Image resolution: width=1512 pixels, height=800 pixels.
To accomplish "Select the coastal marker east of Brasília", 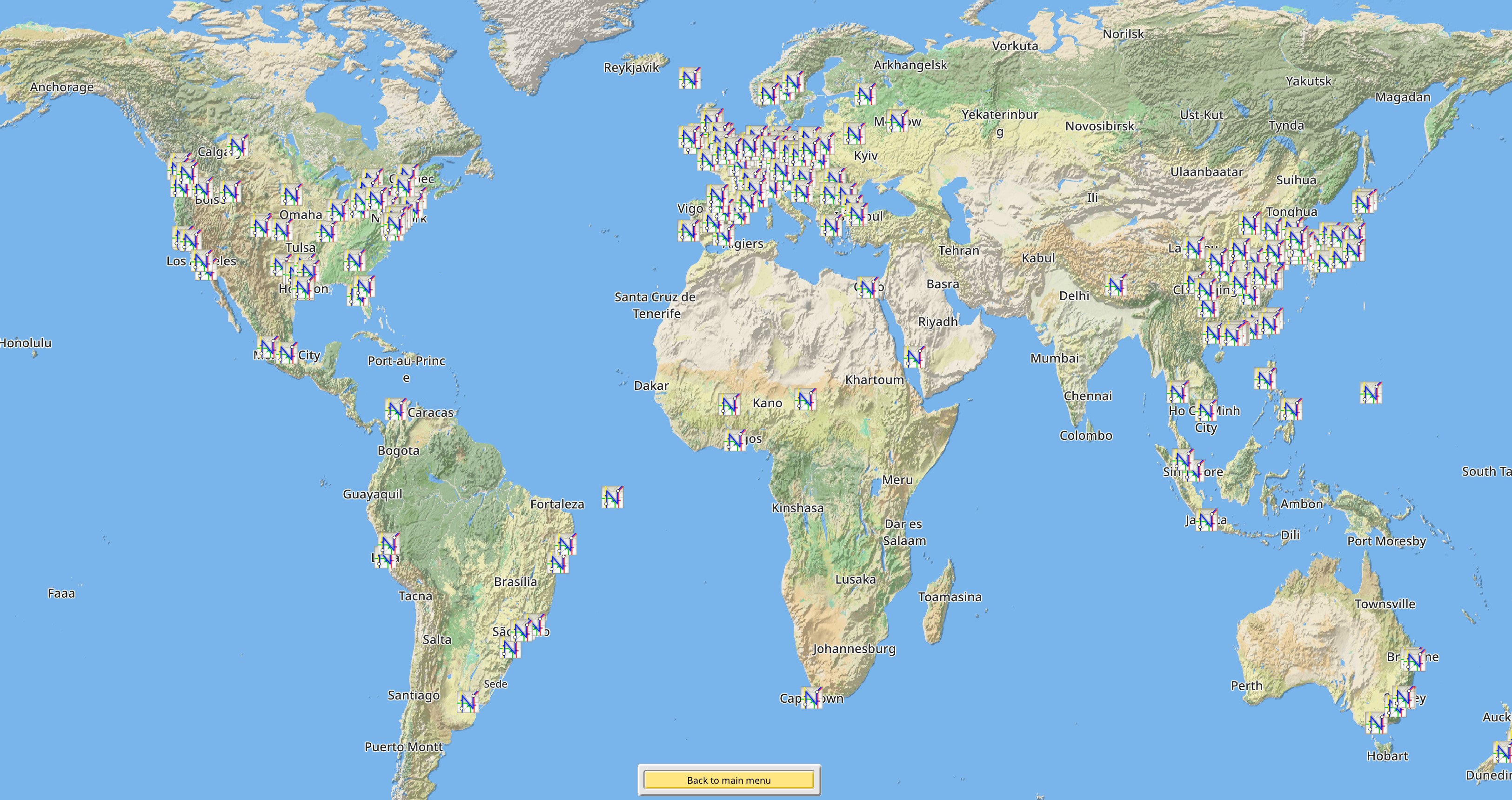I will [x=558, y=564].
